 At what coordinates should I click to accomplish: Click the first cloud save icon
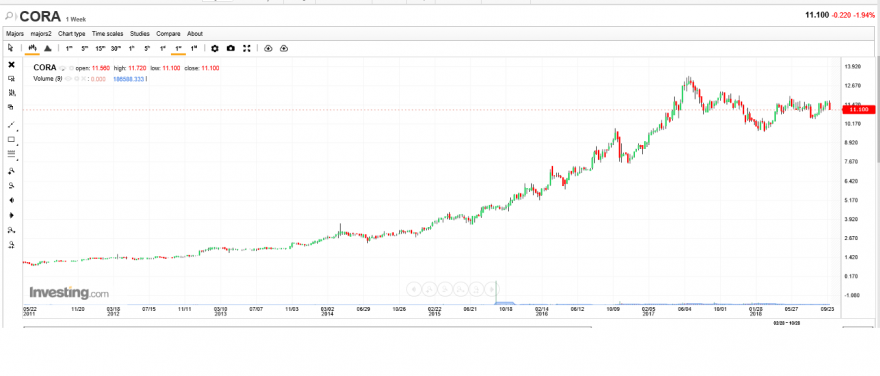(268, 48)
